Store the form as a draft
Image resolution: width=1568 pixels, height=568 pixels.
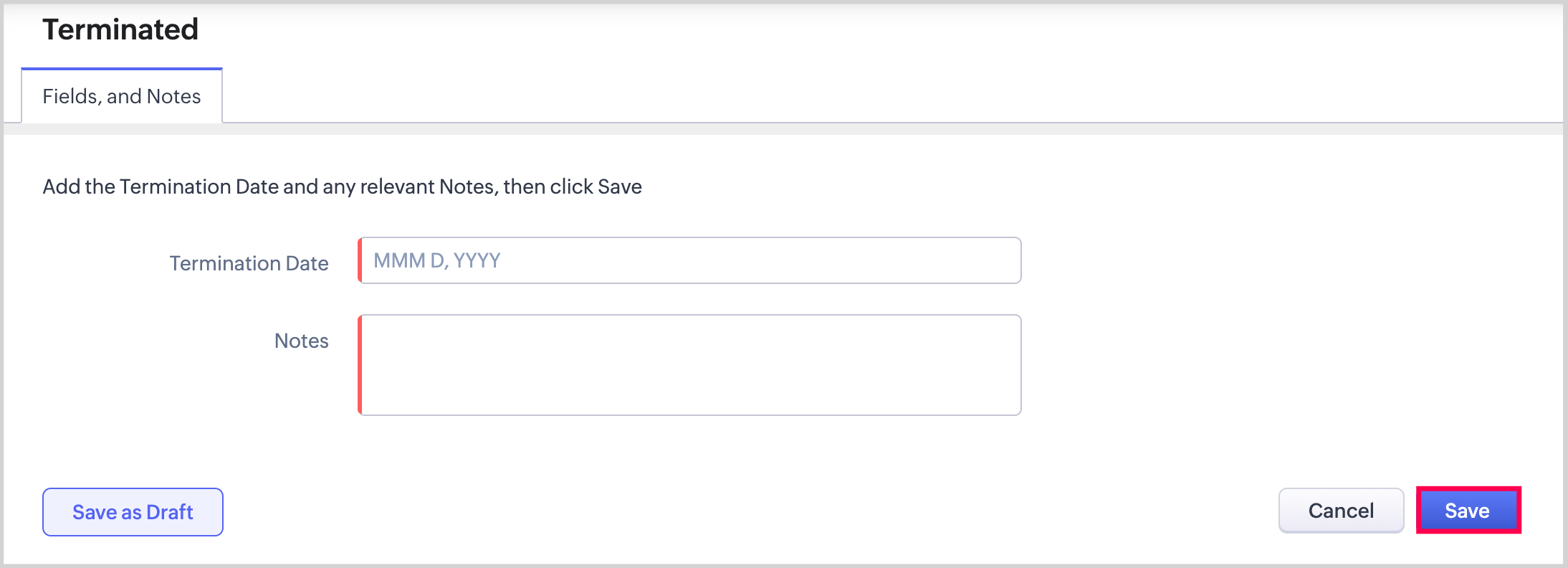tap(133, 512)
